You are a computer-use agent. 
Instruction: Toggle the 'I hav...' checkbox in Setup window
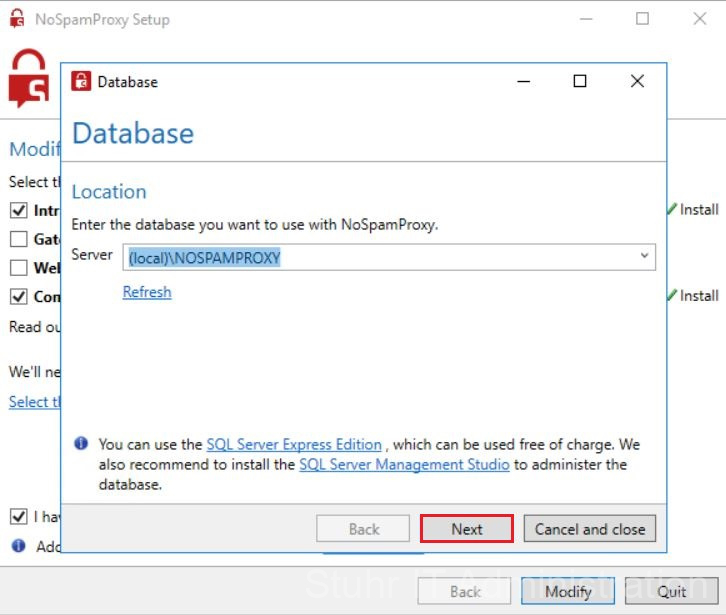coord(19,516)
